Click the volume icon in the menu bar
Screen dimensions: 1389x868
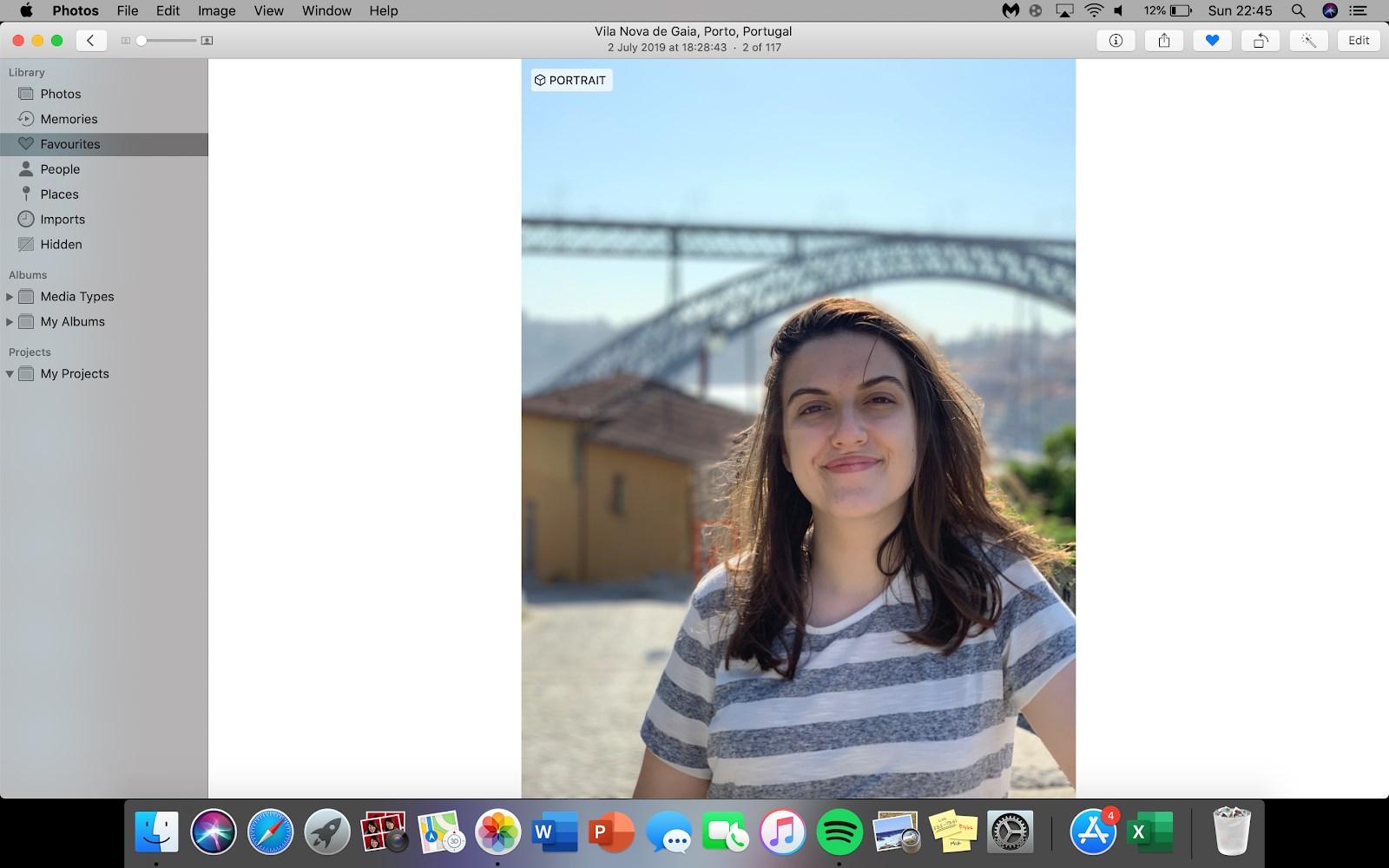coord(1119,10)
